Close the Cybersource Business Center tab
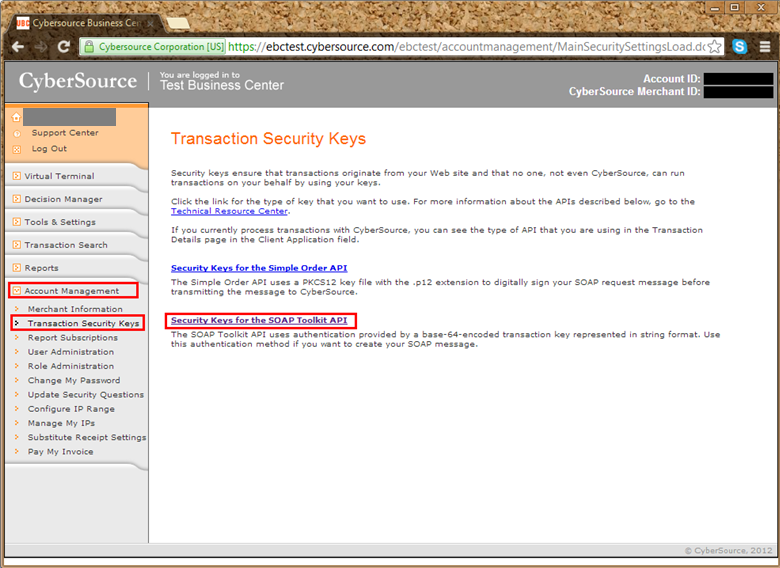The width and height of the screenshot is (780, 568). click(x=150, y=23)
